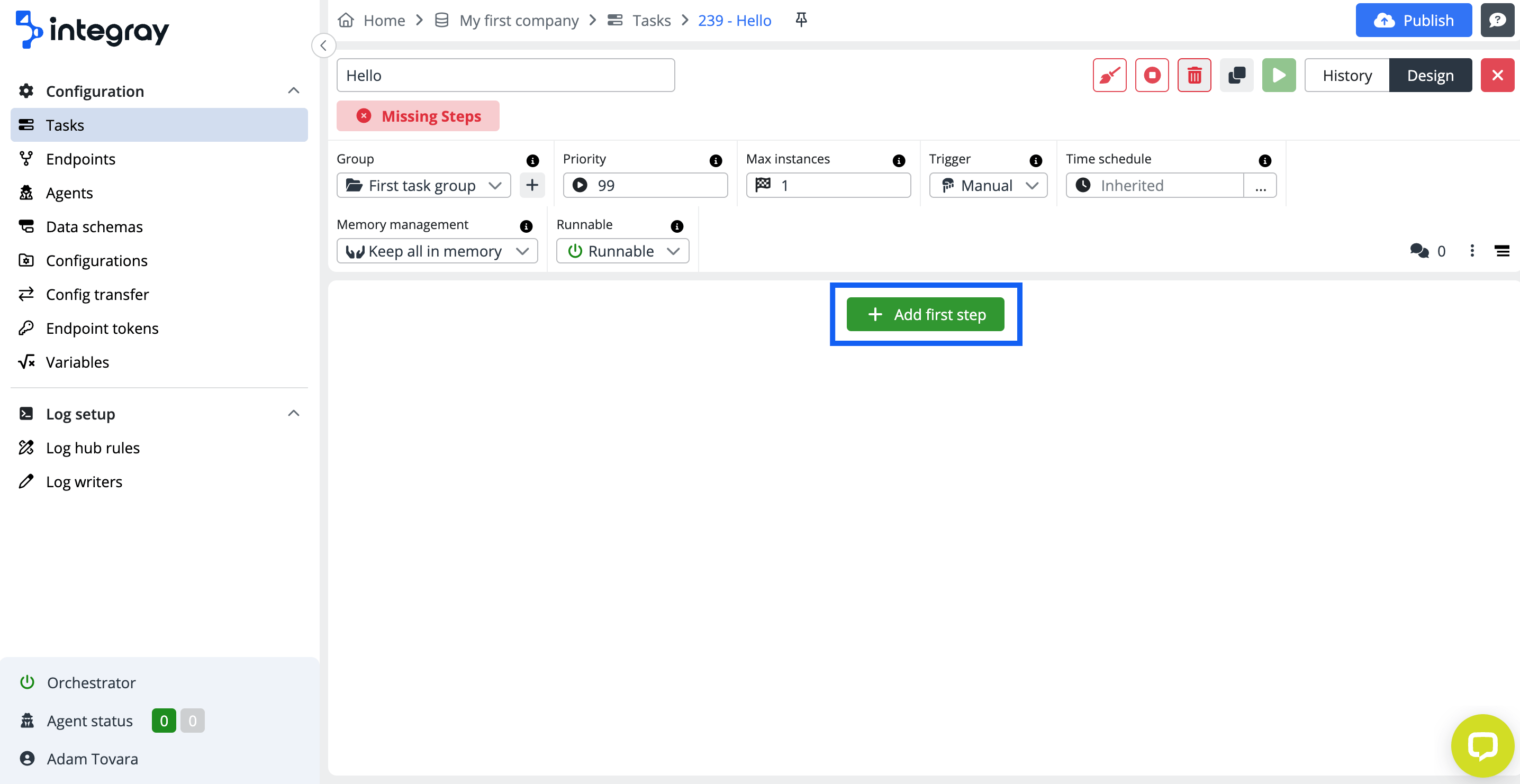Open the Memory management dropdown
The height and width of the screenshot is (784, 1520).
click(437, 251)
